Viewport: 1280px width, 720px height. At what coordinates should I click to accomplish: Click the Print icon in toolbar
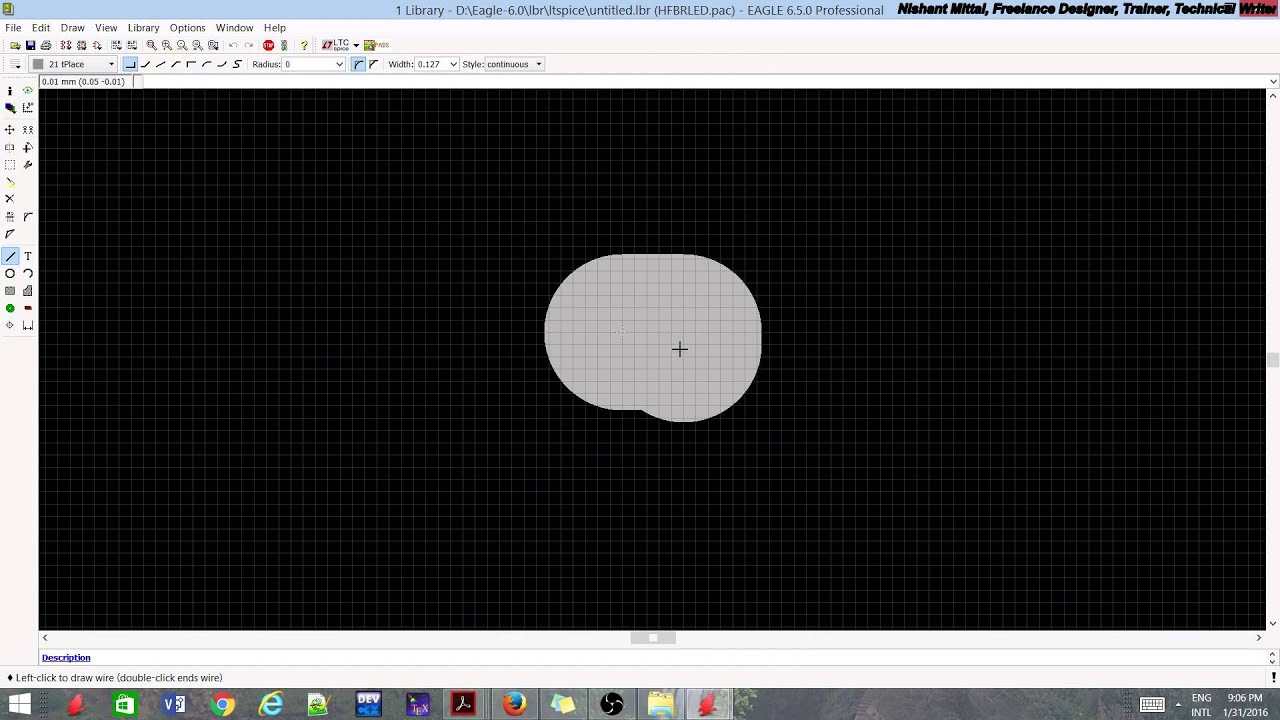point(46,45)
